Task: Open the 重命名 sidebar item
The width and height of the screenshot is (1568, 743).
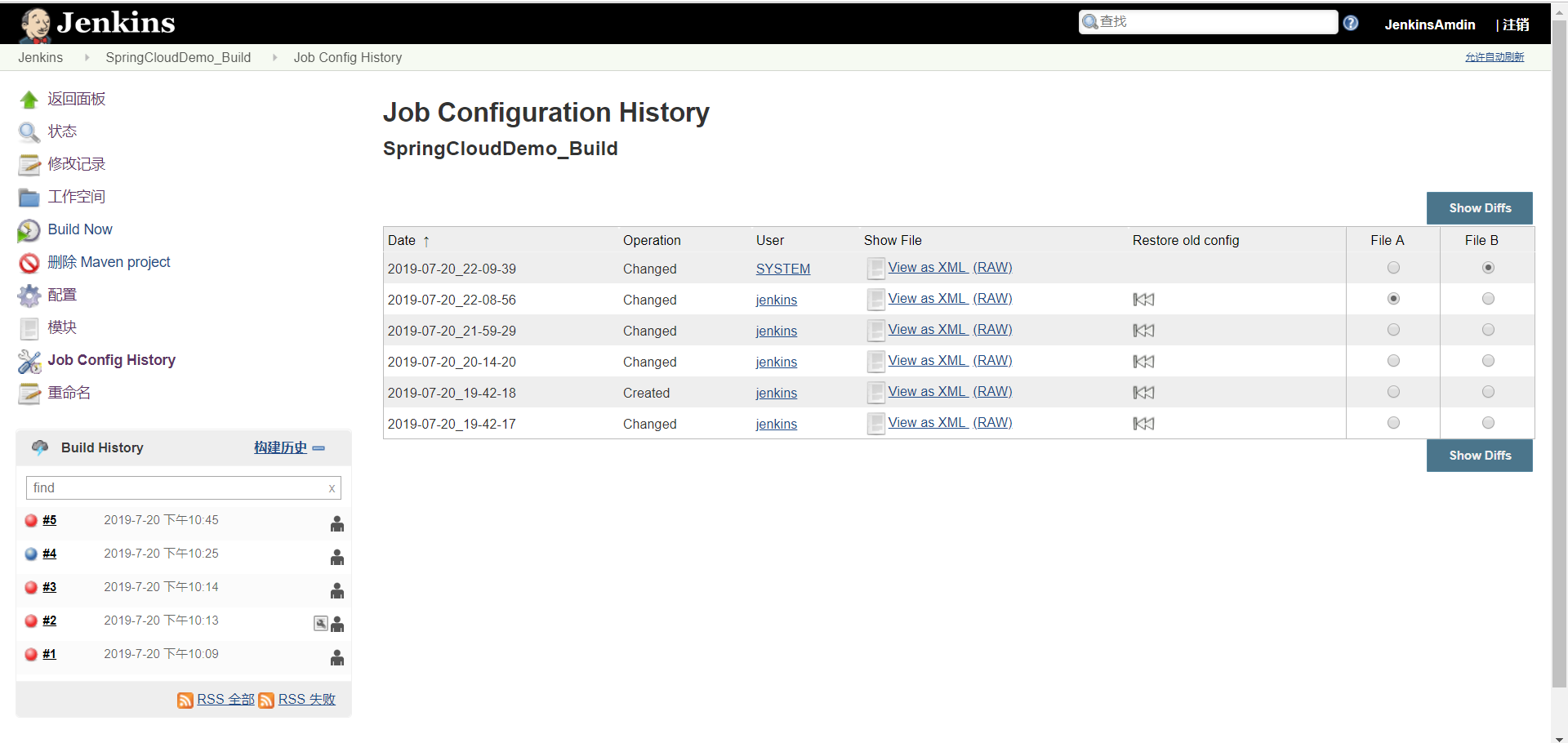Action: click(x=69, y=393)
